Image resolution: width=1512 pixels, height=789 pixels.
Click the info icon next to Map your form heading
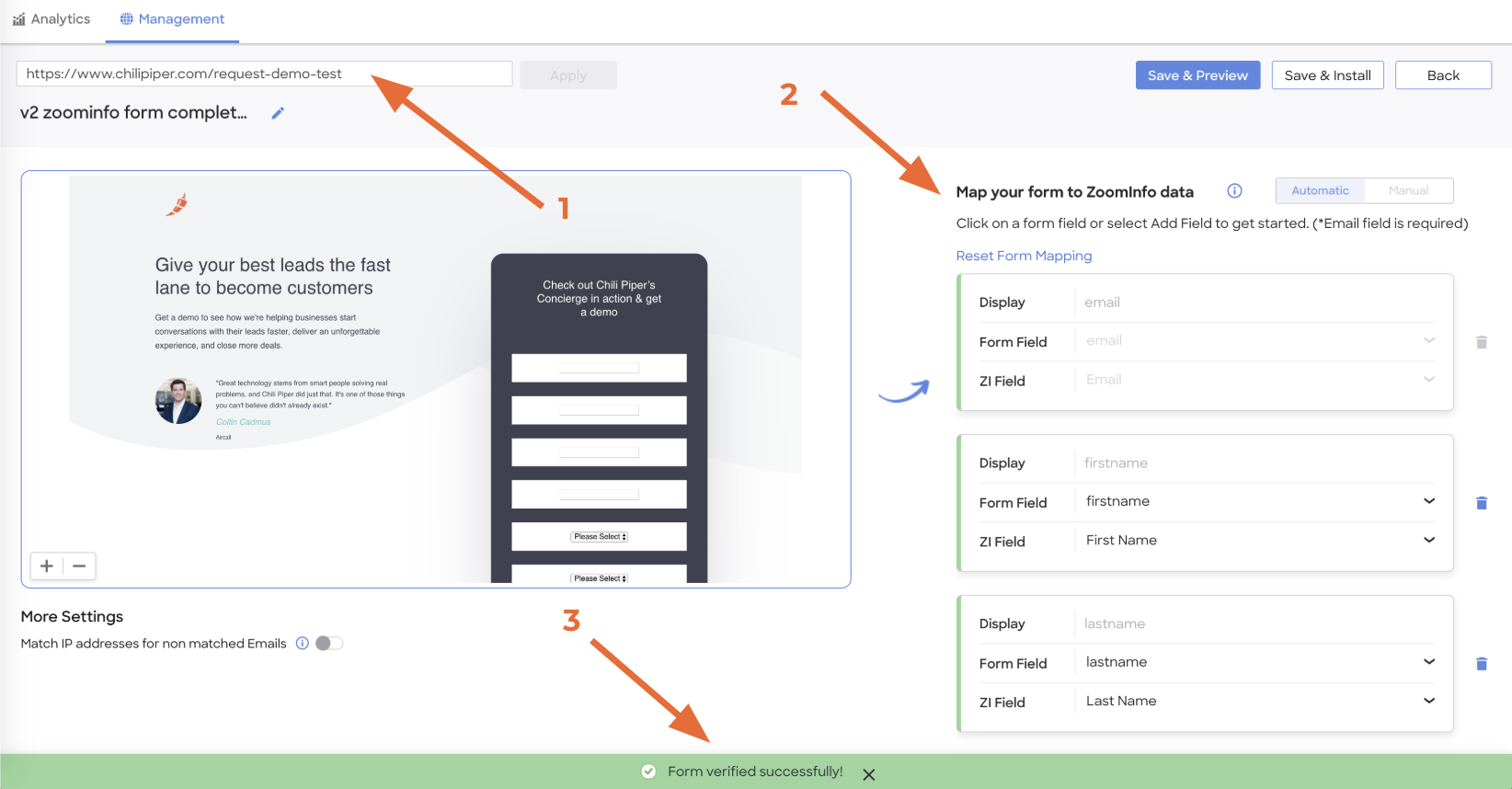pos(1234,191)
